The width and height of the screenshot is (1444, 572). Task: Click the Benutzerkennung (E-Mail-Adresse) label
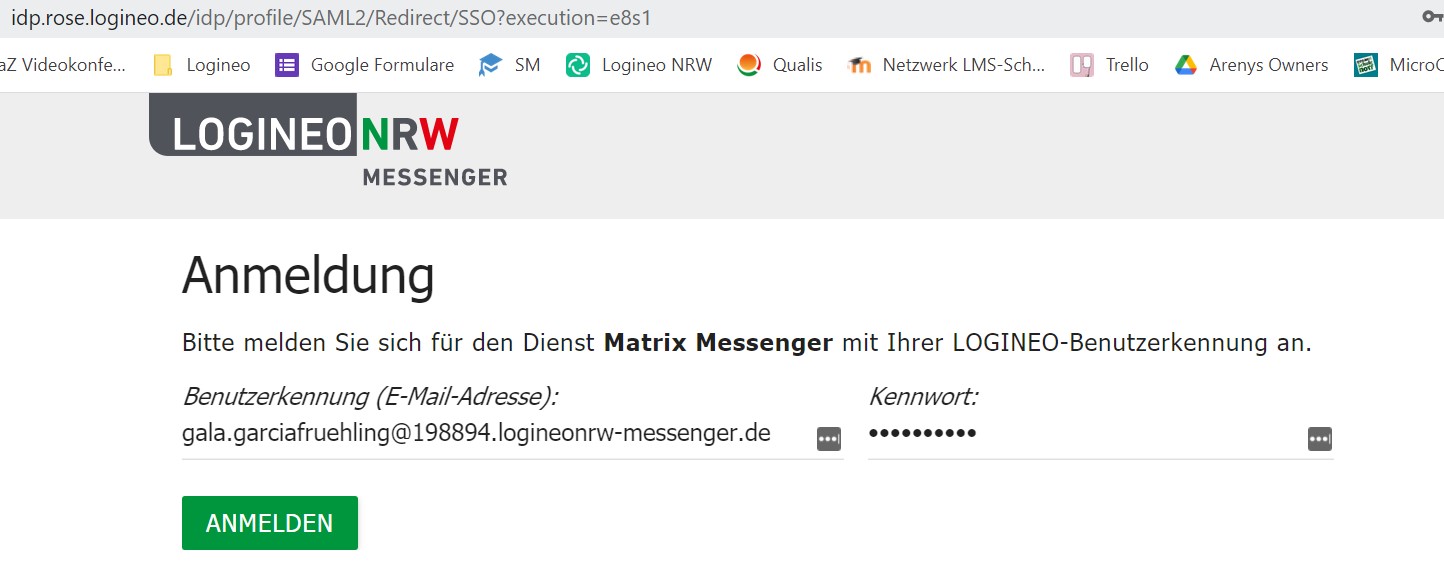point(369,397)
